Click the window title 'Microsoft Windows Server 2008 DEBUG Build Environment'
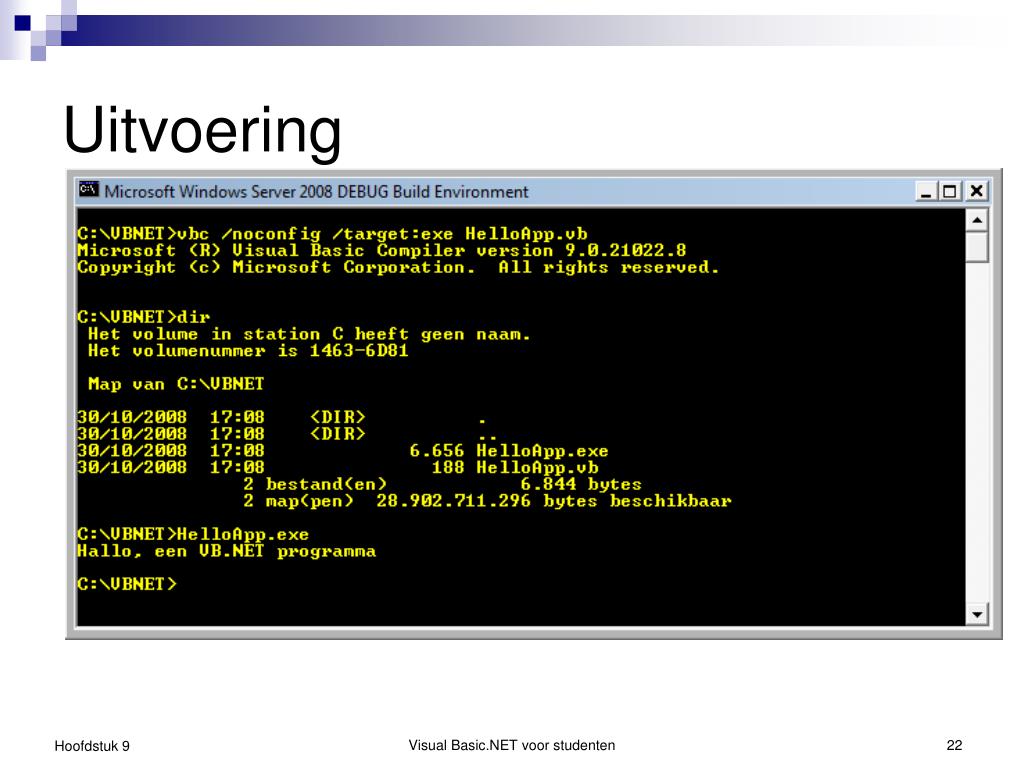This screenshot has width=1024, height=768. [316, 191]
